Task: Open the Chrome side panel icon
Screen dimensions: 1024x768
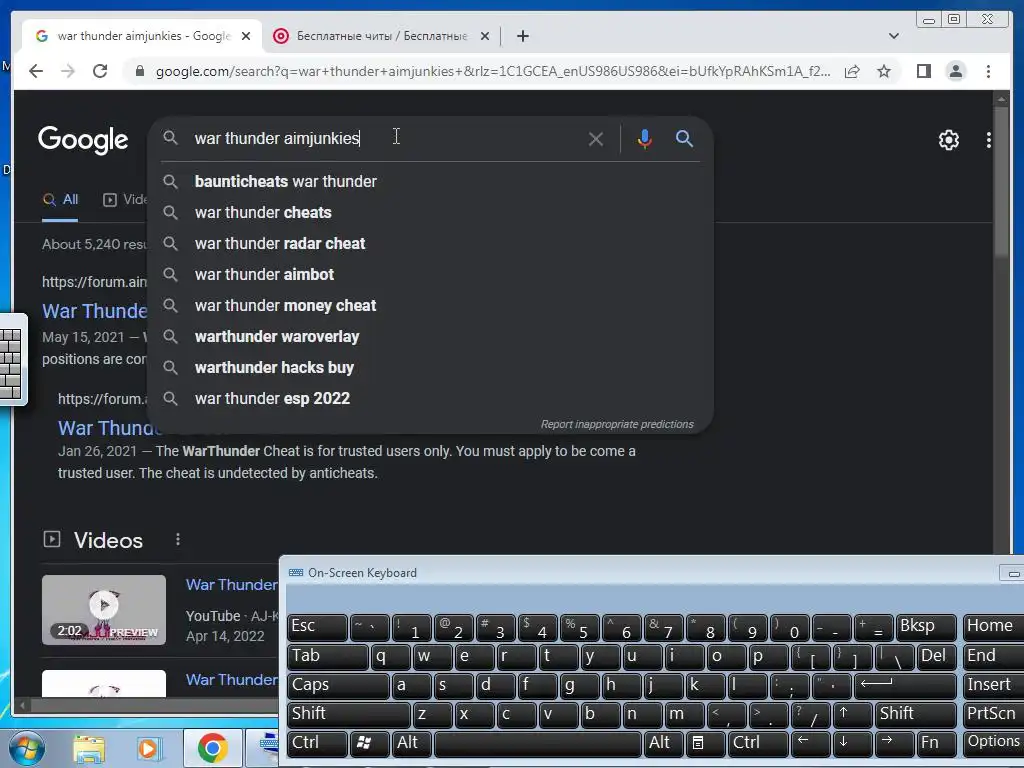Action: click(x=923, y=71)
